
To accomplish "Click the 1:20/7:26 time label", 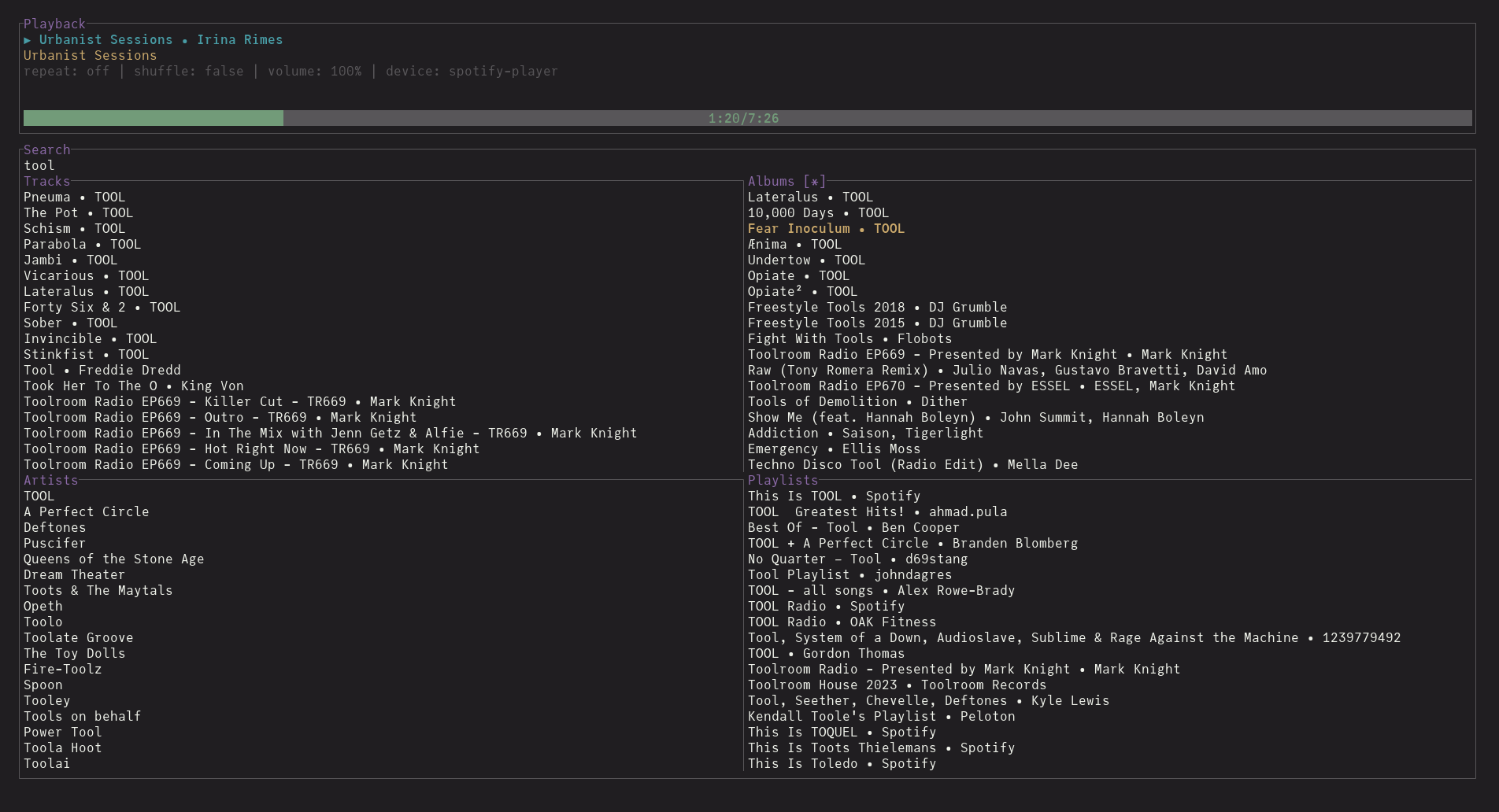I will pos(743,118).
